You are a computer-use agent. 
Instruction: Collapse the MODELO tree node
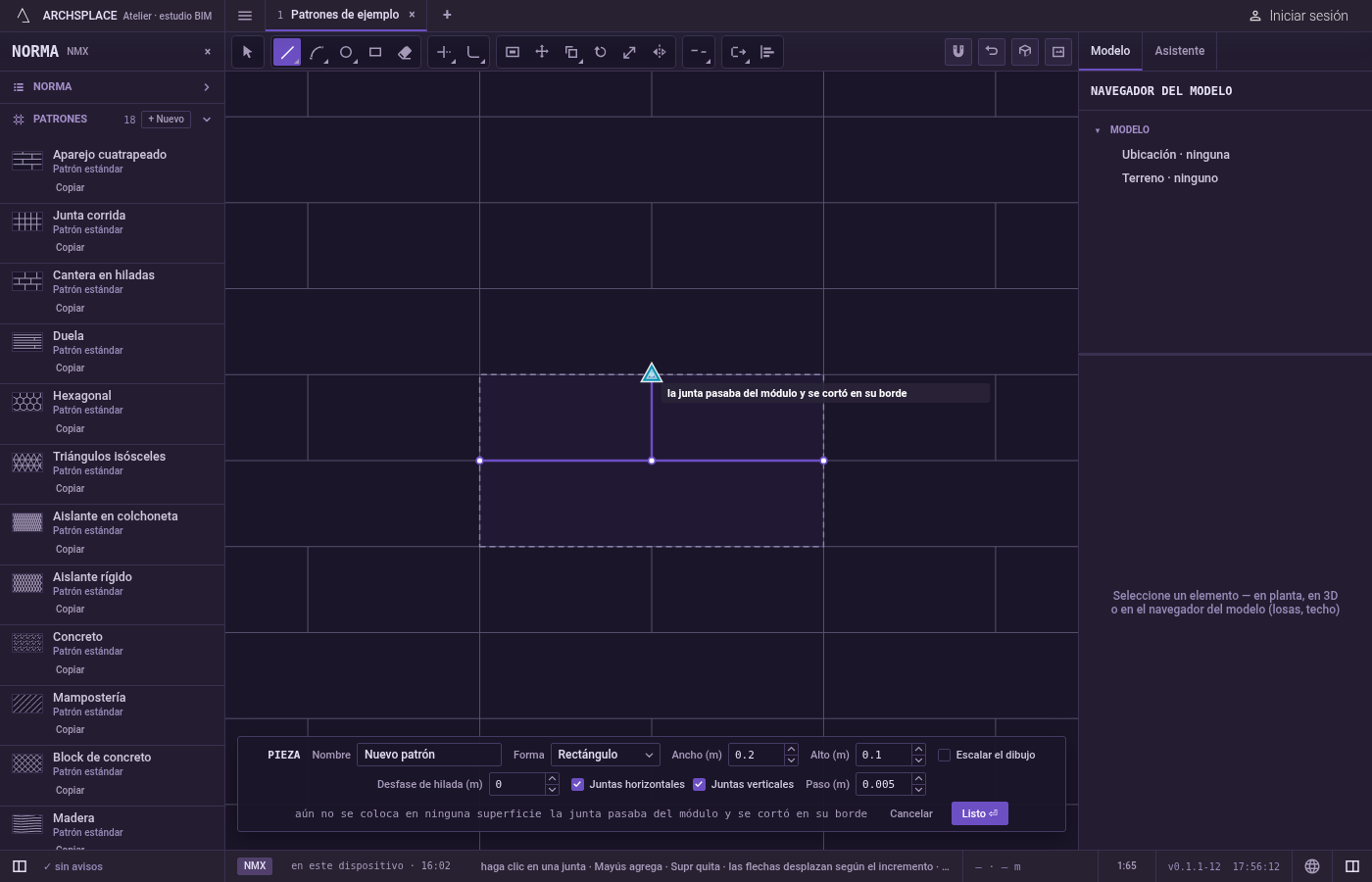1098,130
